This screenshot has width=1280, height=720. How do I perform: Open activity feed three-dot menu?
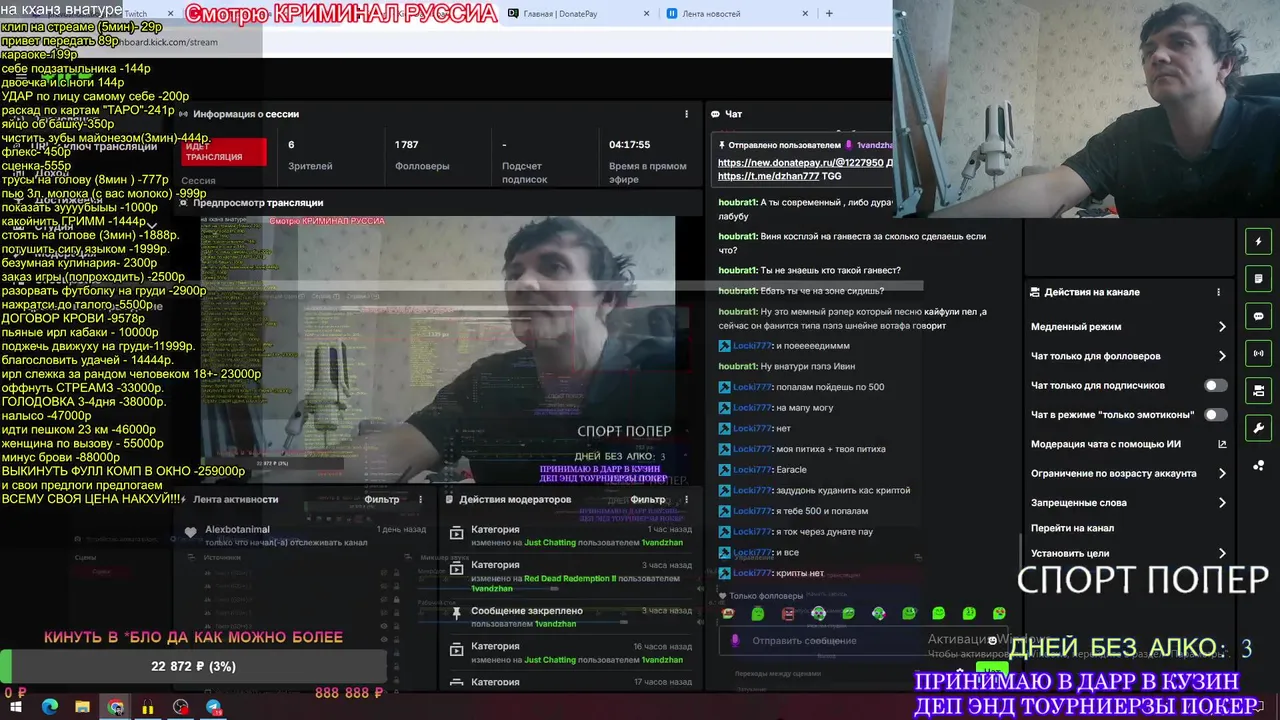420,499
